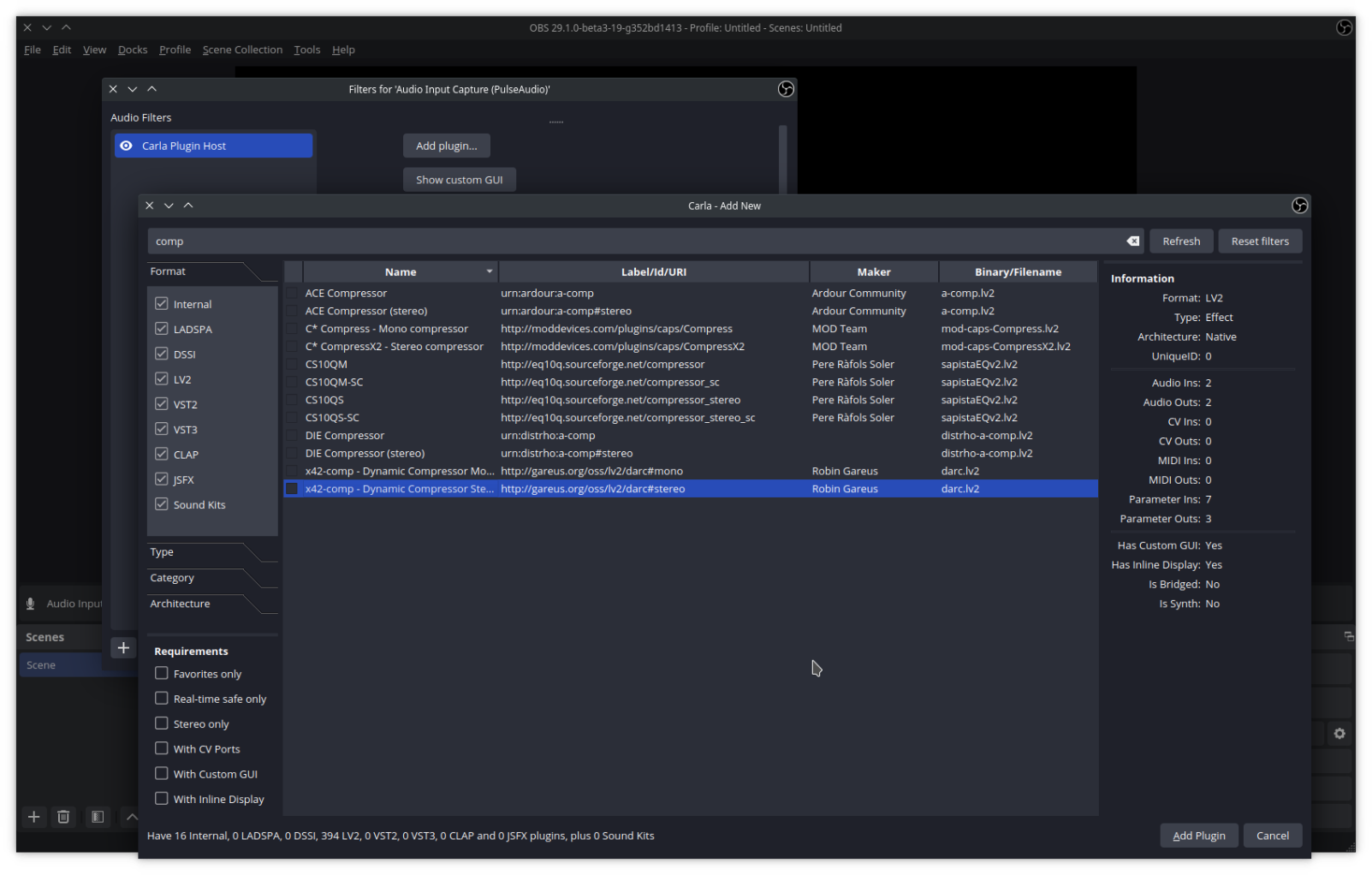The image size is (1372, 875).
Task: Click Reset filters button
Action: click(1260, 241)
